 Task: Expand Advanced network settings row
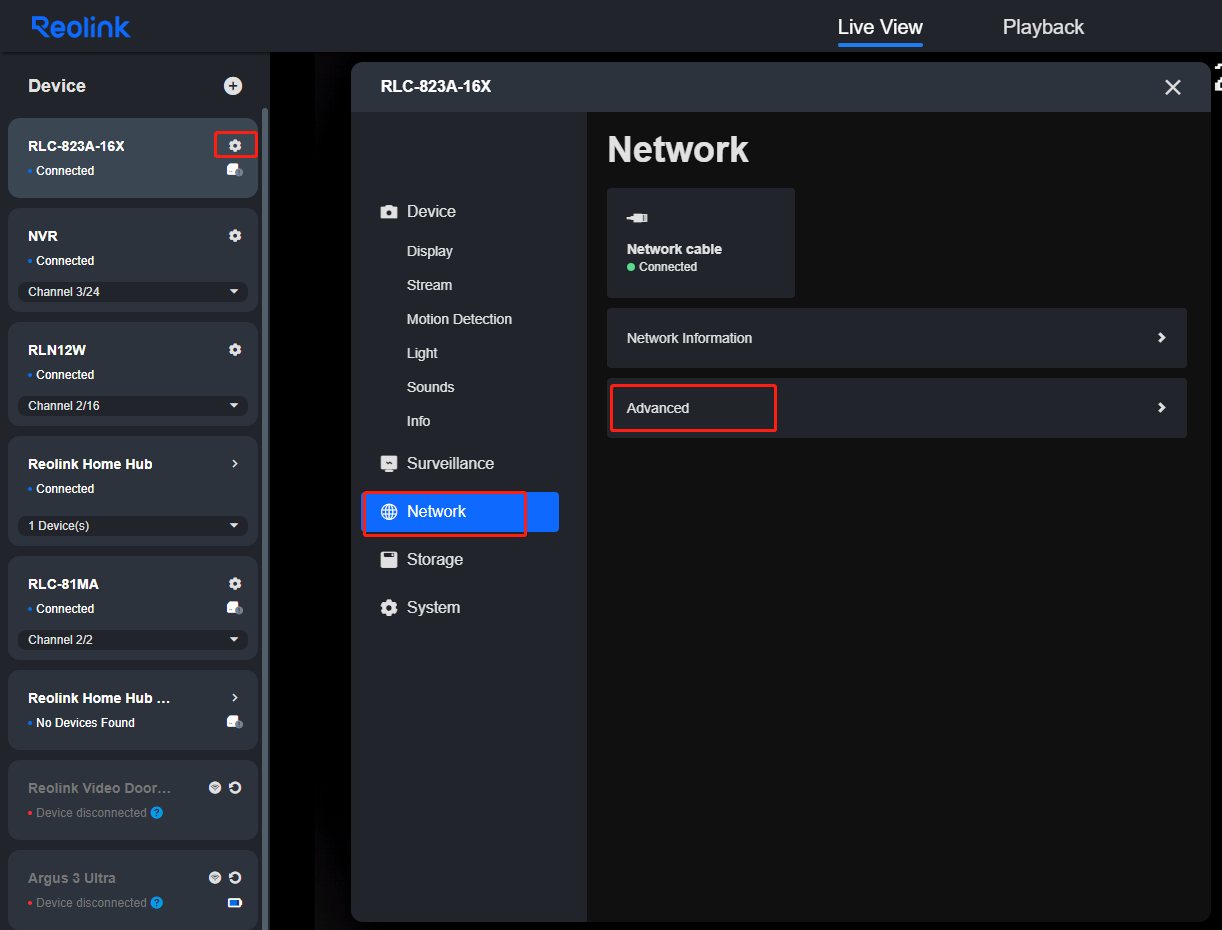(x=897, y=408)
